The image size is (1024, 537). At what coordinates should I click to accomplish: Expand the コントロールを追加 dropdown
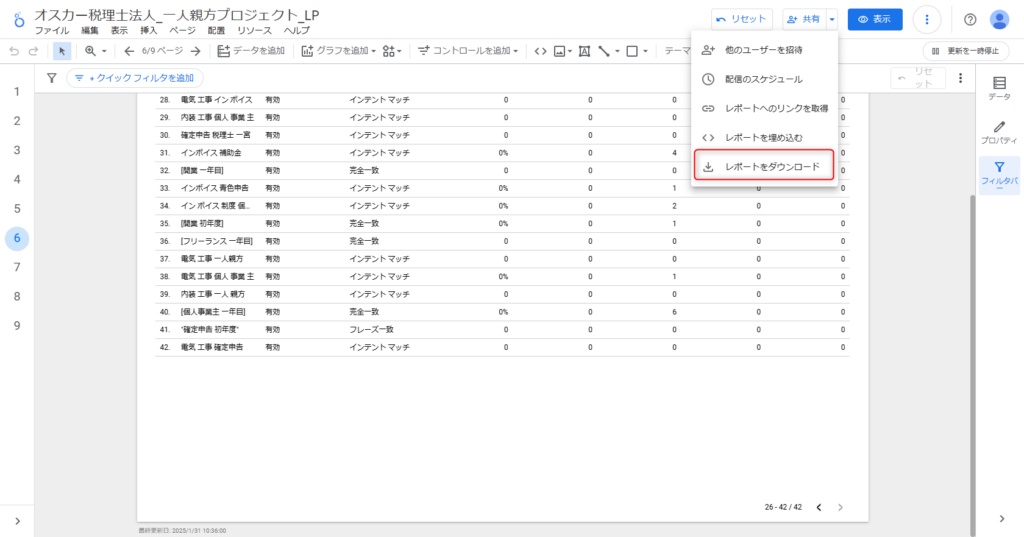tap(468, 50)
